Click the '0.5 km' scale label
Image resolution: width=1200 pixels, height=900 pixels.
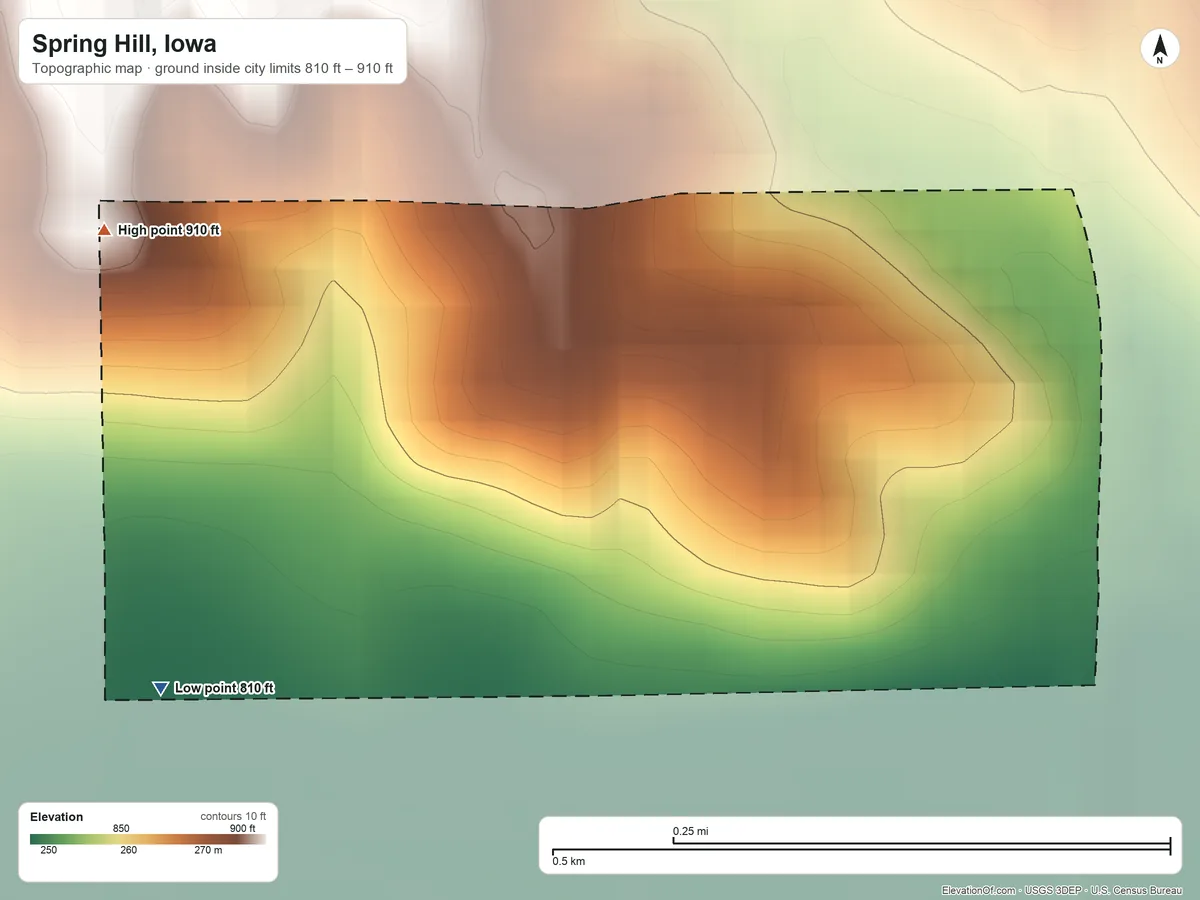[569, 862]
